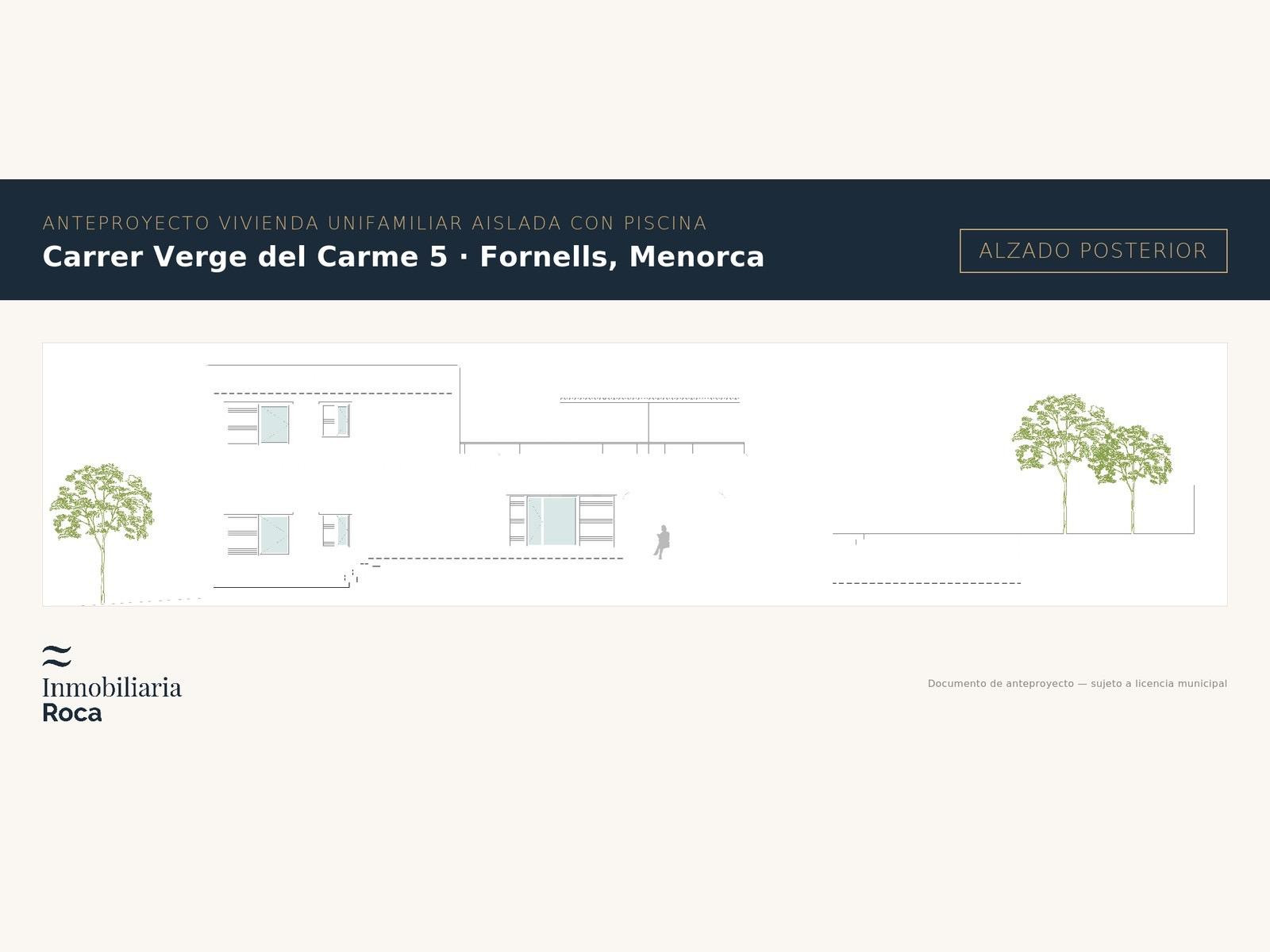The width and height of the screenshot is (1270, 952).
Task: Click the licencia municipal disclaimer text
Action: (1077, 683)
